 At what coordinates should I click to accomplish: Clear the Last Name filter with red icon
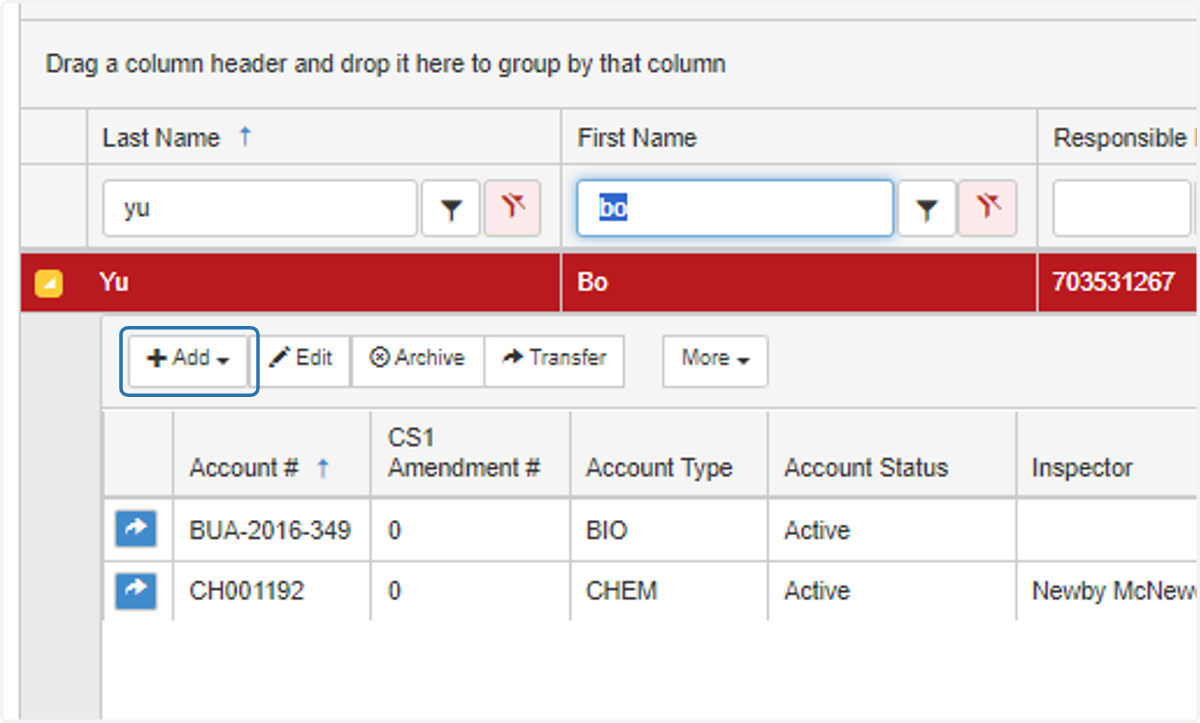coord(513,208)
